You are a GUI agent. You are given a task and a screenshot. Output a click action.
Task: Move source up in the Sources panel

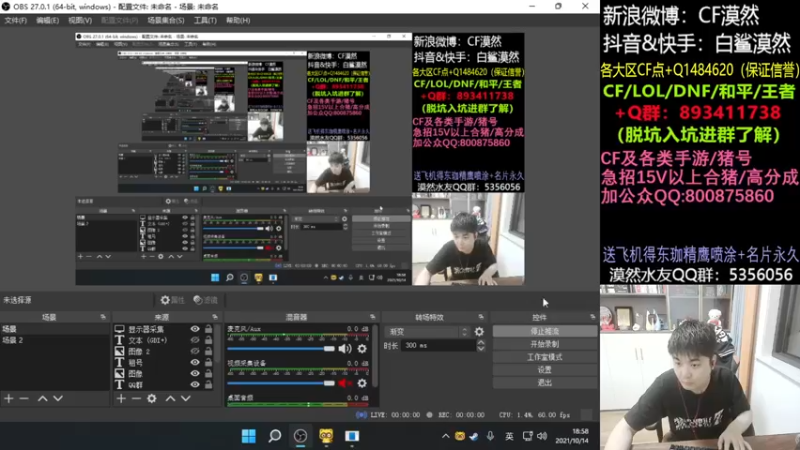click(x=170, y=398)
